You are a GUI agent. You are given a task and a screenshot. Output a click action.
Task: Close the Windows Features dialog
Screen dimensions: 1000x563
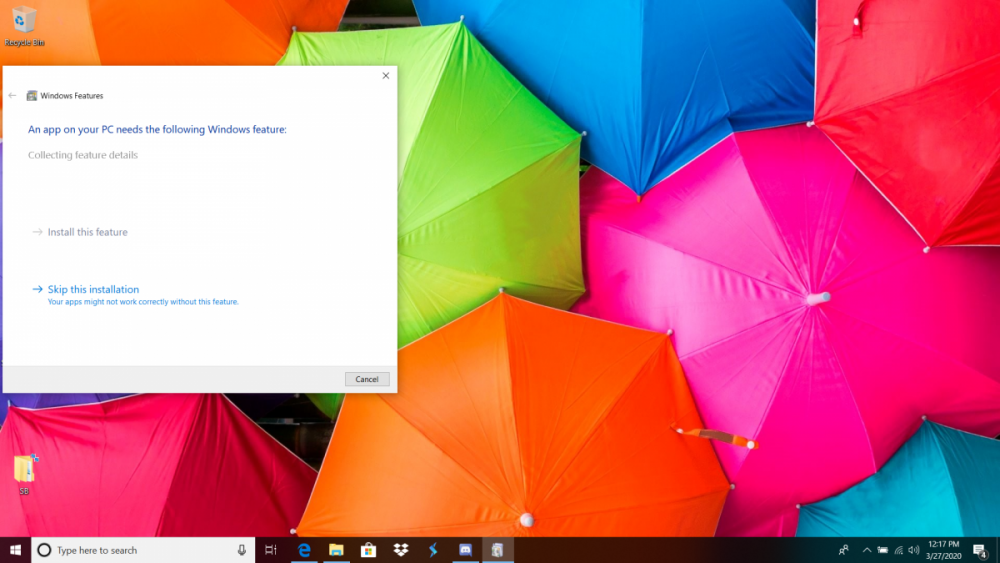tap(386, 76)
